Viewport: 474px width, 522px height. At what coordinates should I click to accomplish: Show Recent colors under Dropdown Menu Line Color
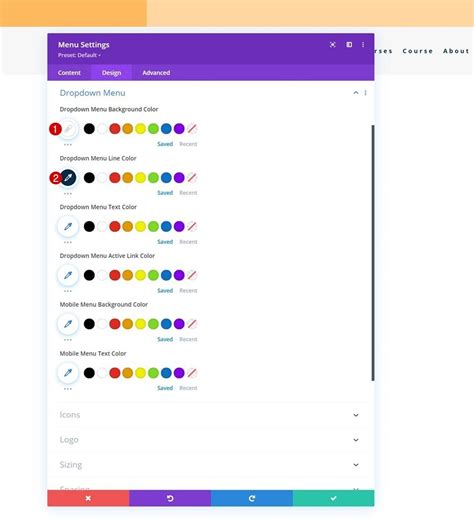(188, 193)
